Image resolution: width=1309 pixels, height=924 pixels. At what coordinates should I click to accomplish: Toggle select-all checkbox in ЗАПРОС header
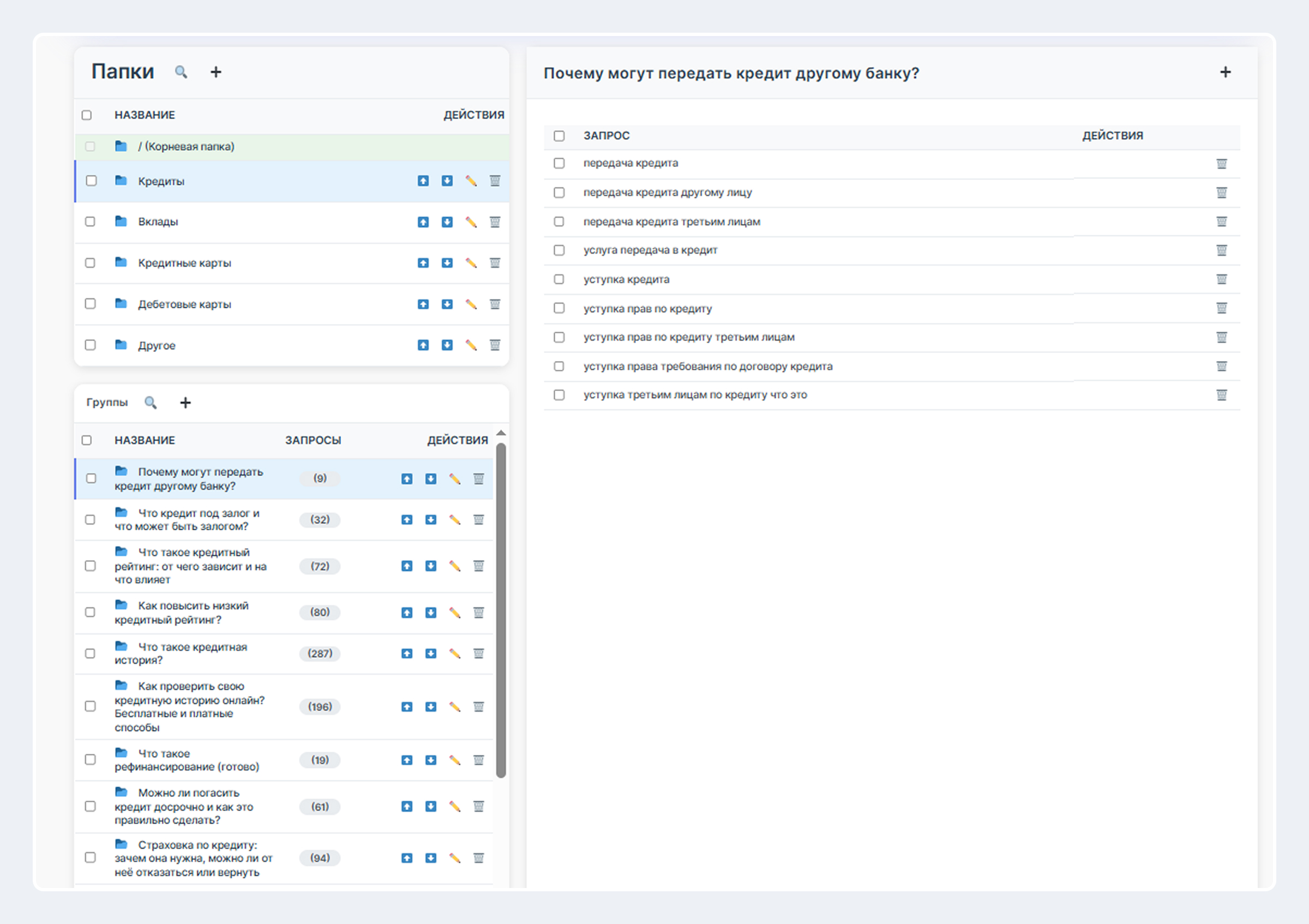point(559,136)
